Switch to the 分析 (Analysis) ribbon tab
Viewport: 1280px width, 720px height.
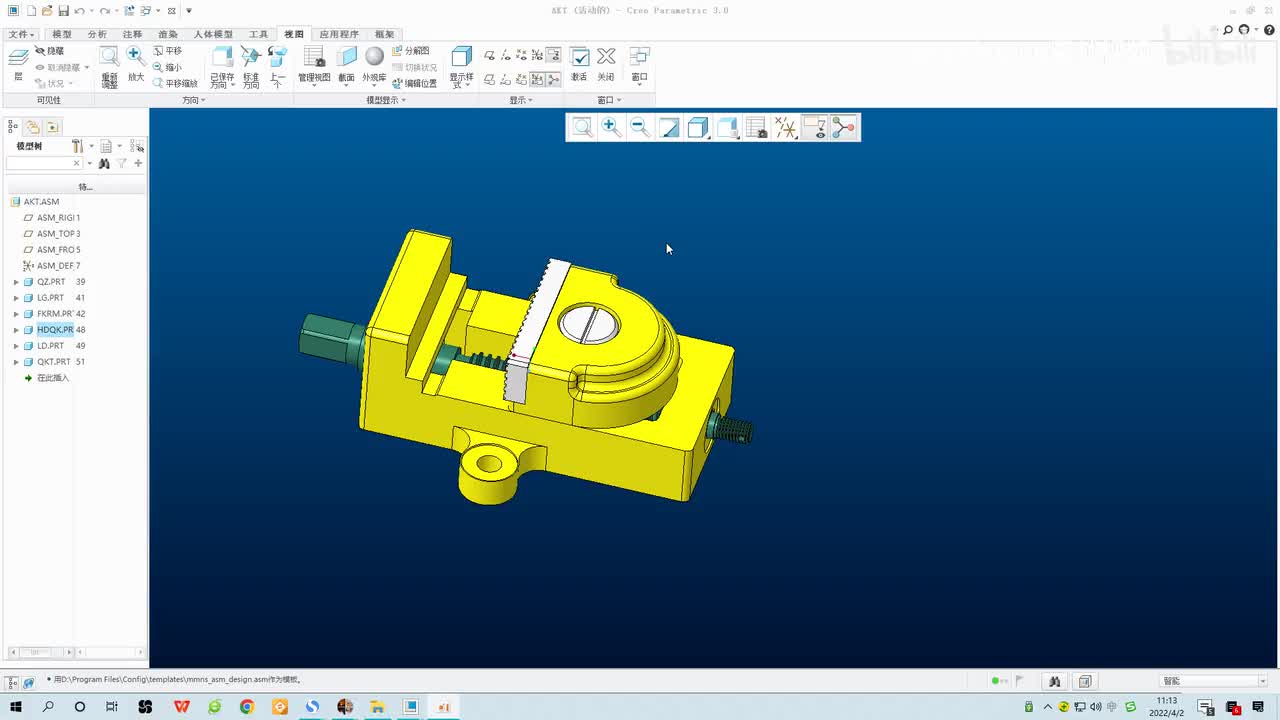(97, 34)
